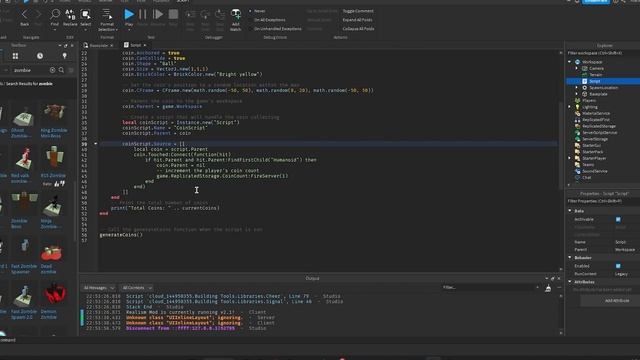
Task: Click Collapse All Folds
Action: coord(358,29)
